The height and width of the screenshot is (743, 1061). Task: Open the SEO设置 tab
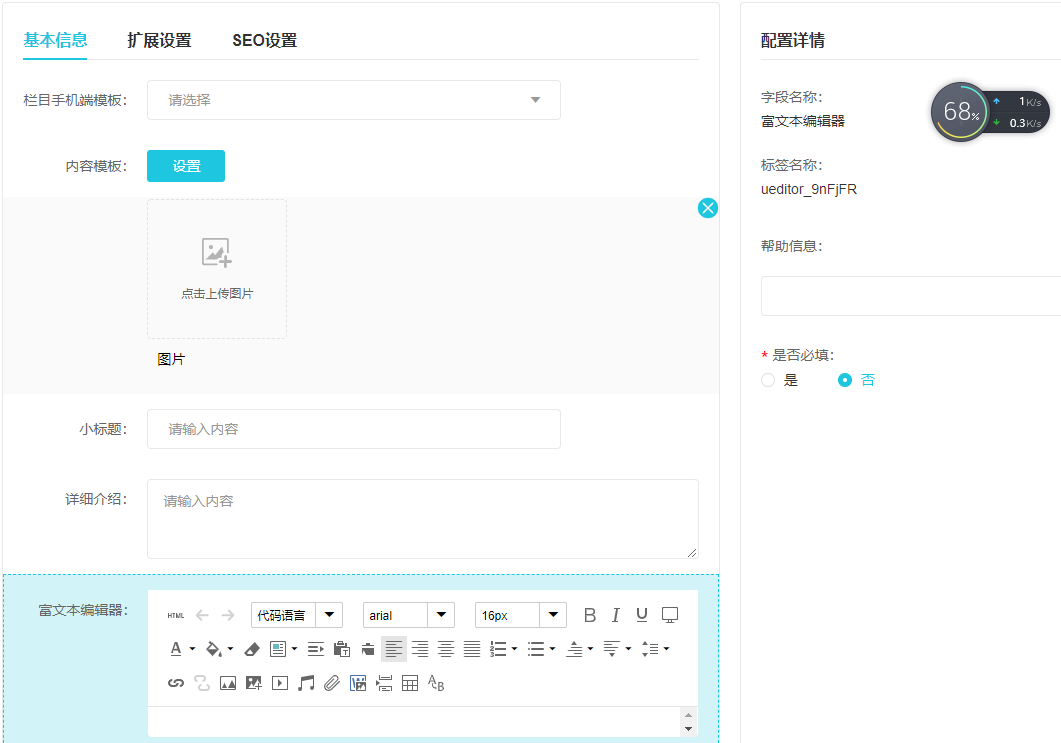(264, 41)
